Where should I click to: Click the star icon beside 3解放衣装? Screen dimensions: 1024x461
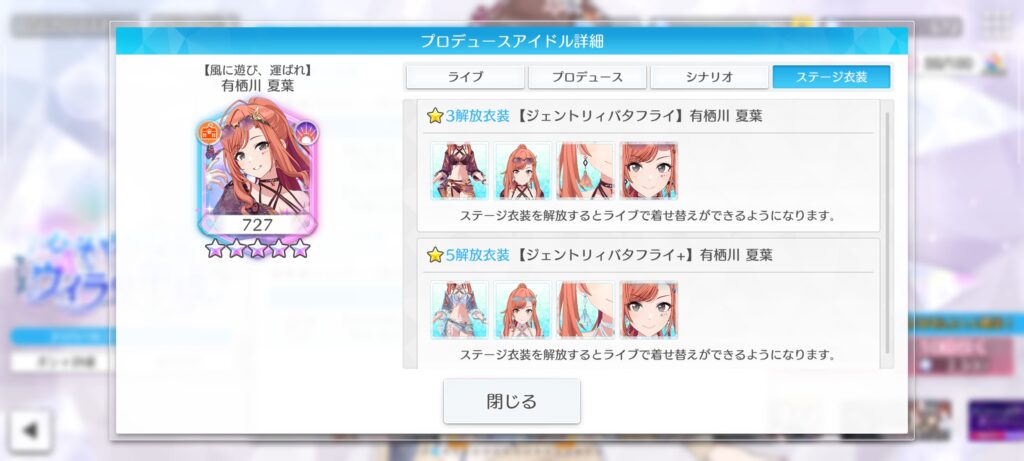click(435, 116)
